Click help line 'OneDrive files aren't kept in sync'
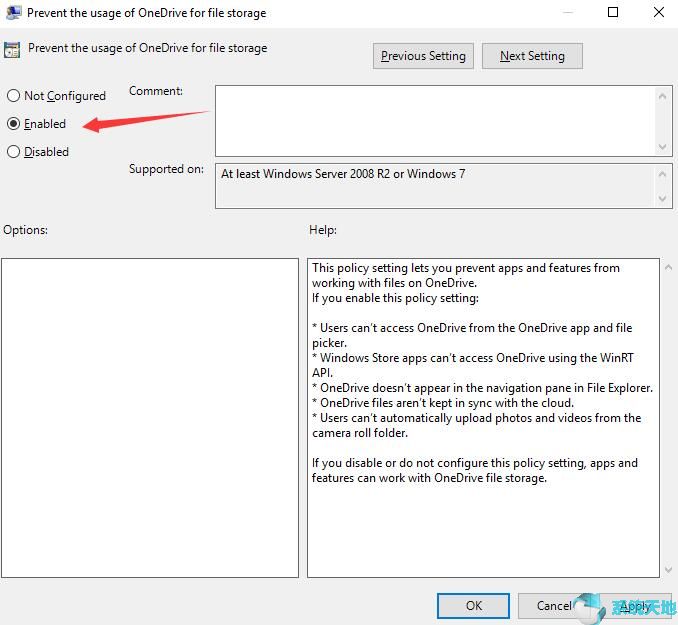678x625 pixels. pos(443,403)
